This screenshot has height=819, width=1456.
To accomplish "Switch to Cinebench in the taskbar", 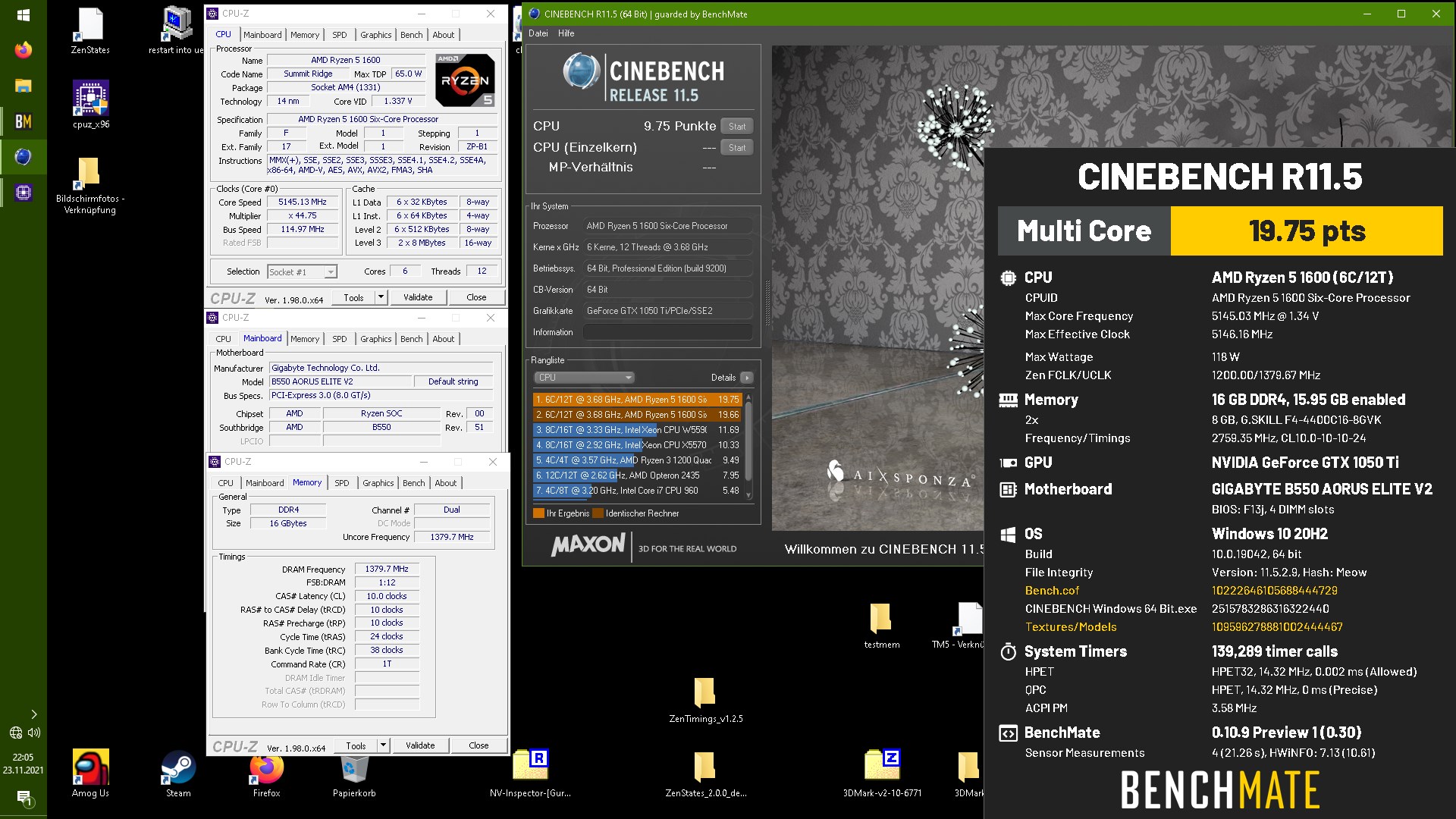I will pyautogui.click(x=23, y=157).
